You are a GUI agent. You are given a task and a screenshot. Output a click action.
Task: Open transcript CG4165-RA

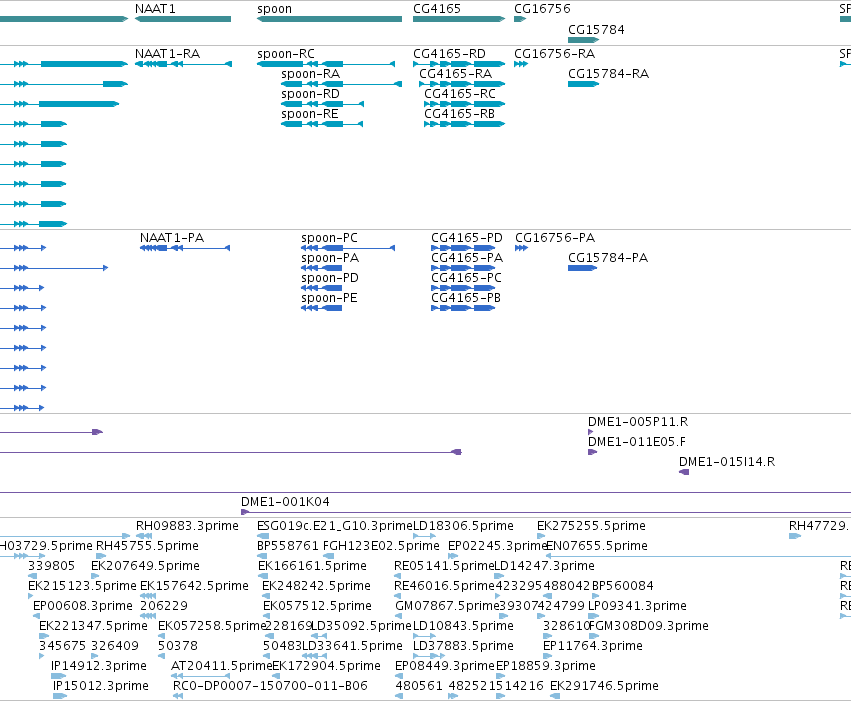(x=455, y=74)
